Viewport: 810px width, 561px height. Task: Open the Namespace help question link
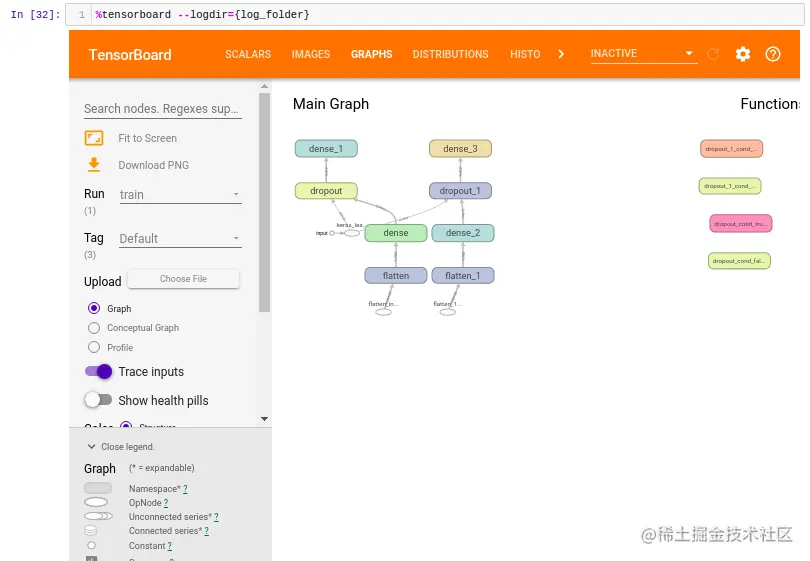point(185,489)
